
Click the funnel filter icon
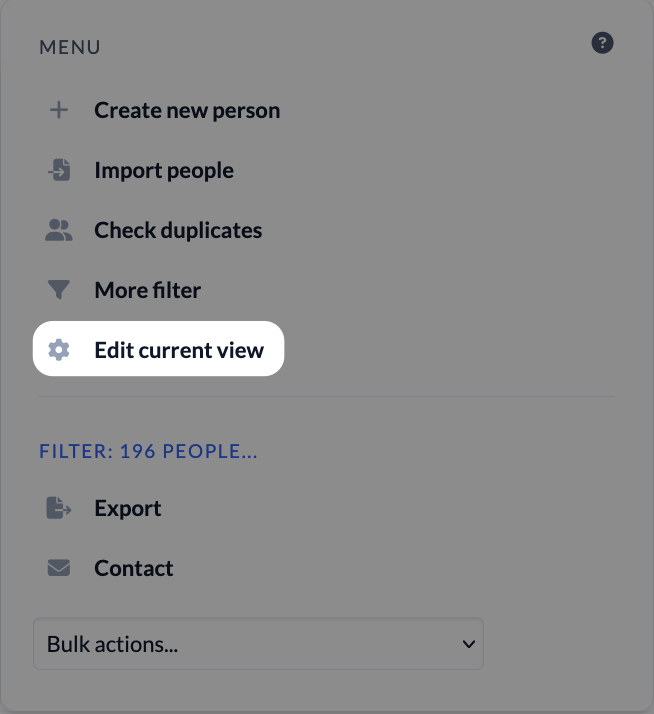tap(59, 290)
